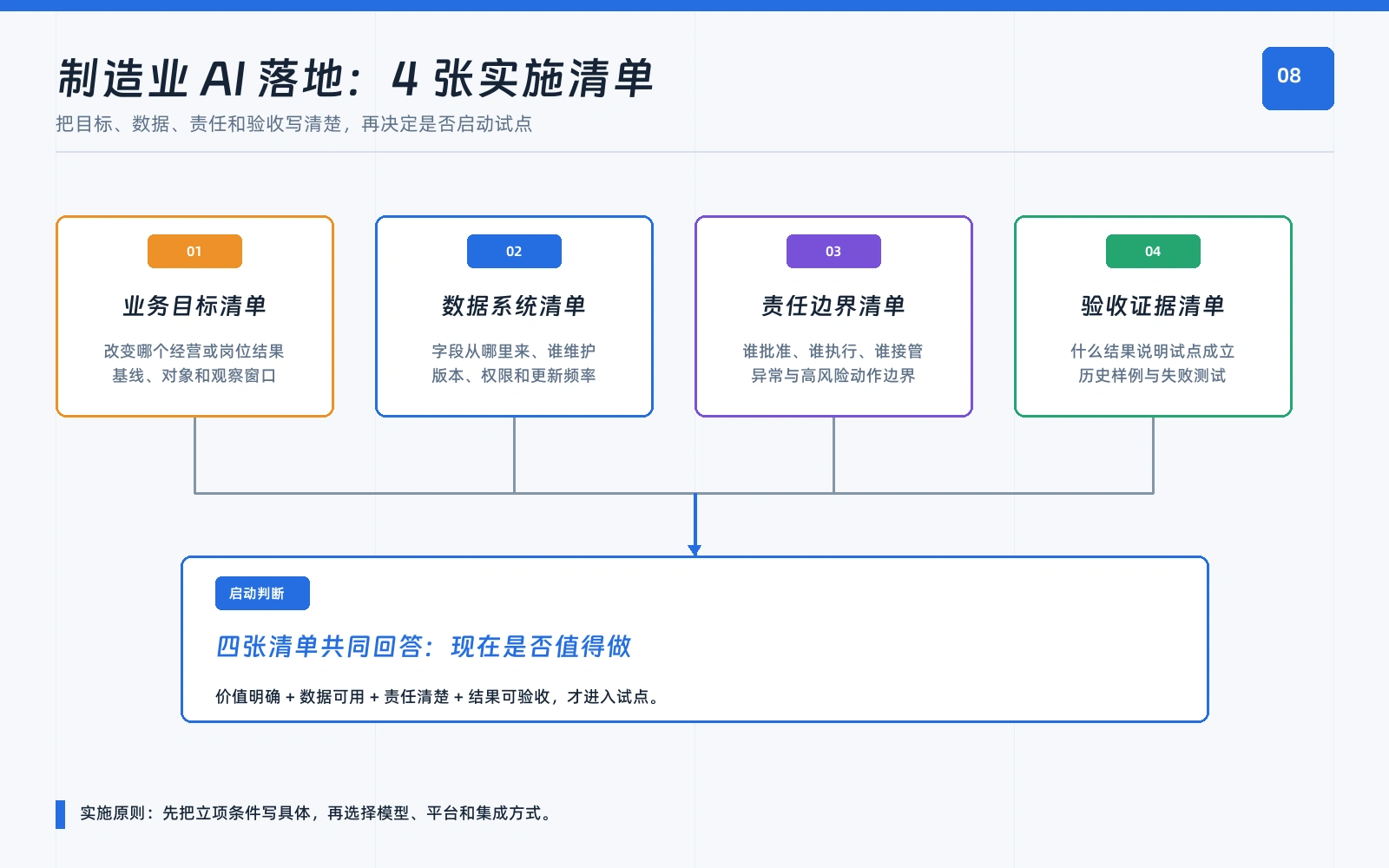Click the line 基线、对象和观察窗口
Image resolution: width=1389 pixels, height=868 pixels.
194,376
